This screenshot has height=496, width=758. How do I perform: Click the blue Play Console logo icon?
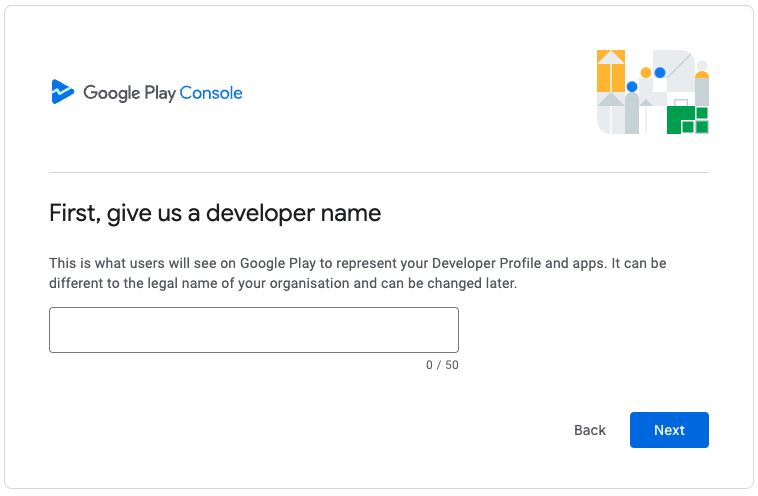pyautogui.click(x=63, y=91)
